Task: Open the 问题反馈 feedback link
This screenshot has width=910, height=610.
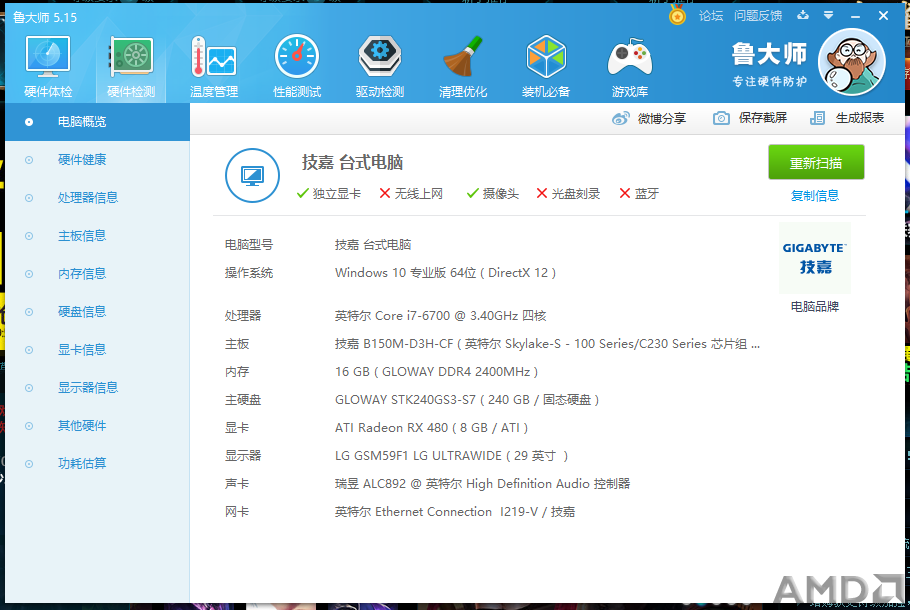Action: pyautogui.click(x=758, y=16)
